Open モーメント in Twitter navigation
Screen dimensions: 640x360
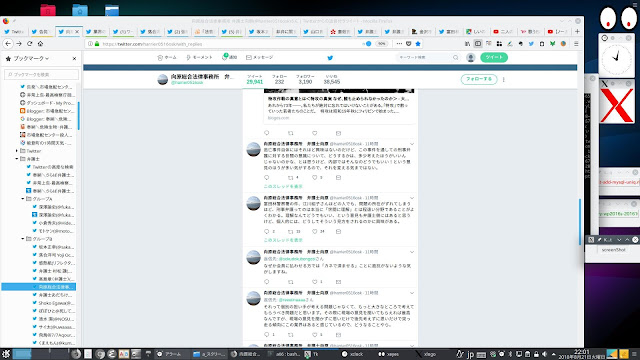[x=199, y=58]
